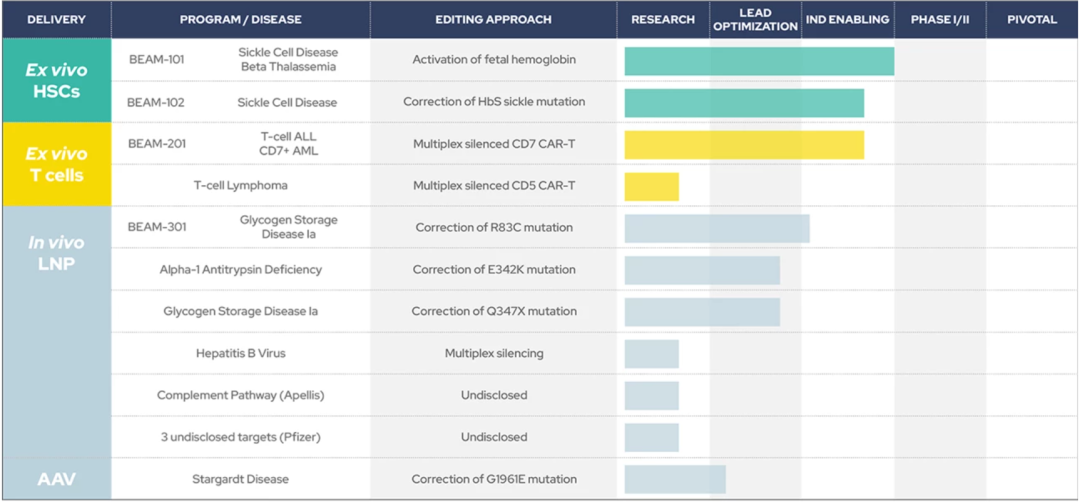Click the PHASE I/II column header
The height and width of the screenshot is (502, 1080).
point(940,20)
